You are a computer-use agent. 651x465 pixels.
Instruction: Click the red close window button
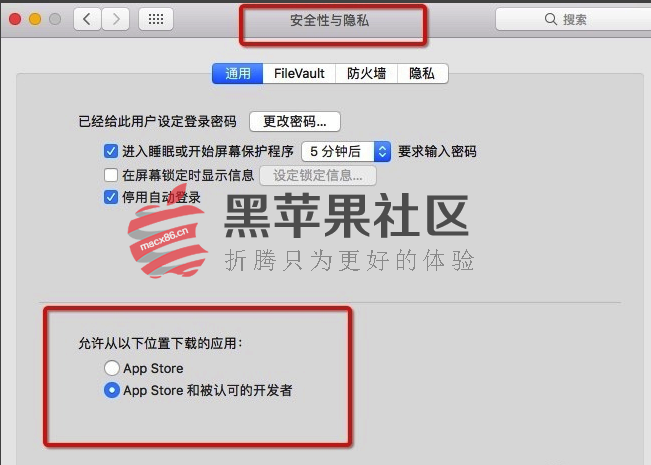15,19
